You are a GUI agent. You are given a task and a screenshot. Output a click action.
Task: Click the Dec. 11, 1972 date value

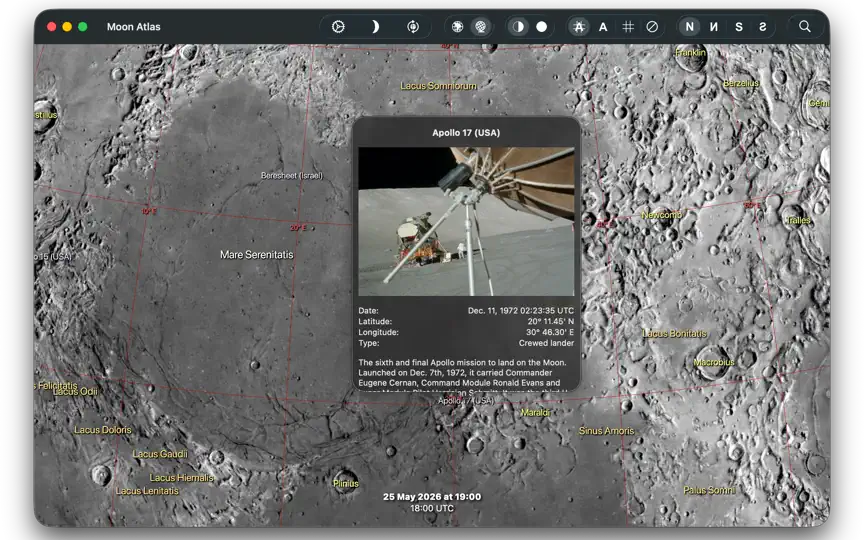(521, 311)
